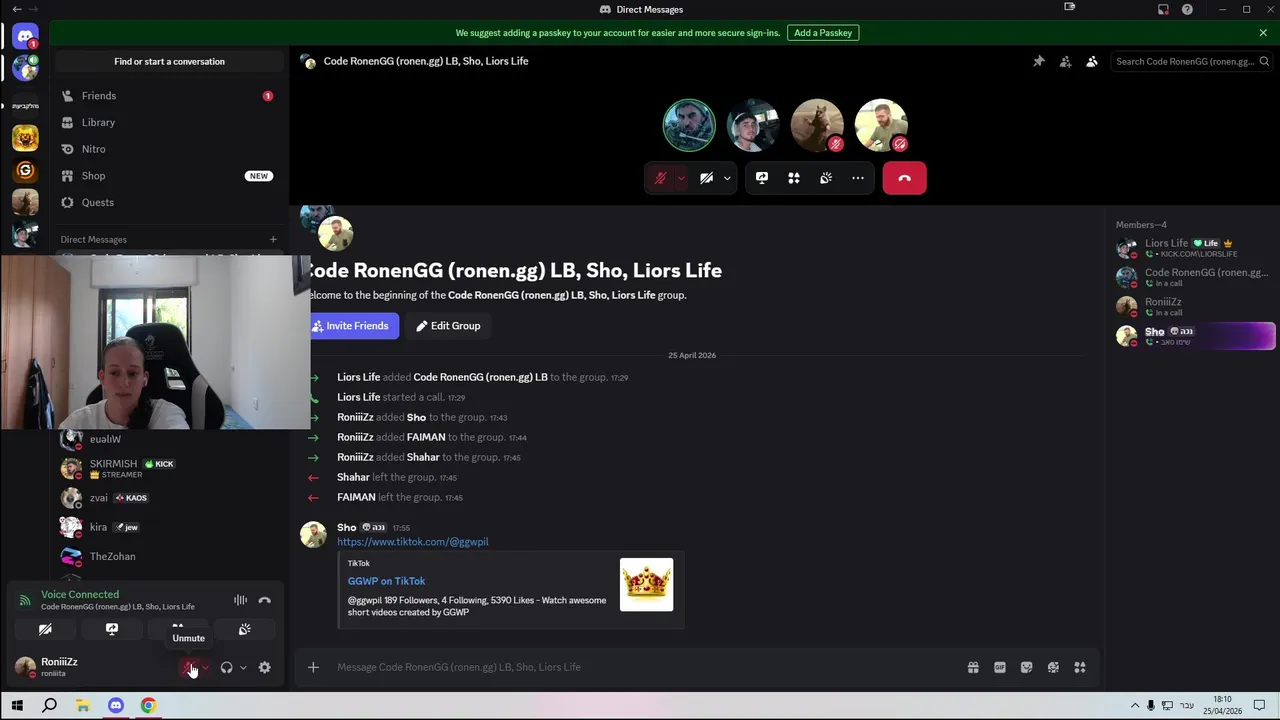This screenshot has width=1280, height=720.
Task: Dismiss the passkey suggestion banner
Action: coord(1263,32)
